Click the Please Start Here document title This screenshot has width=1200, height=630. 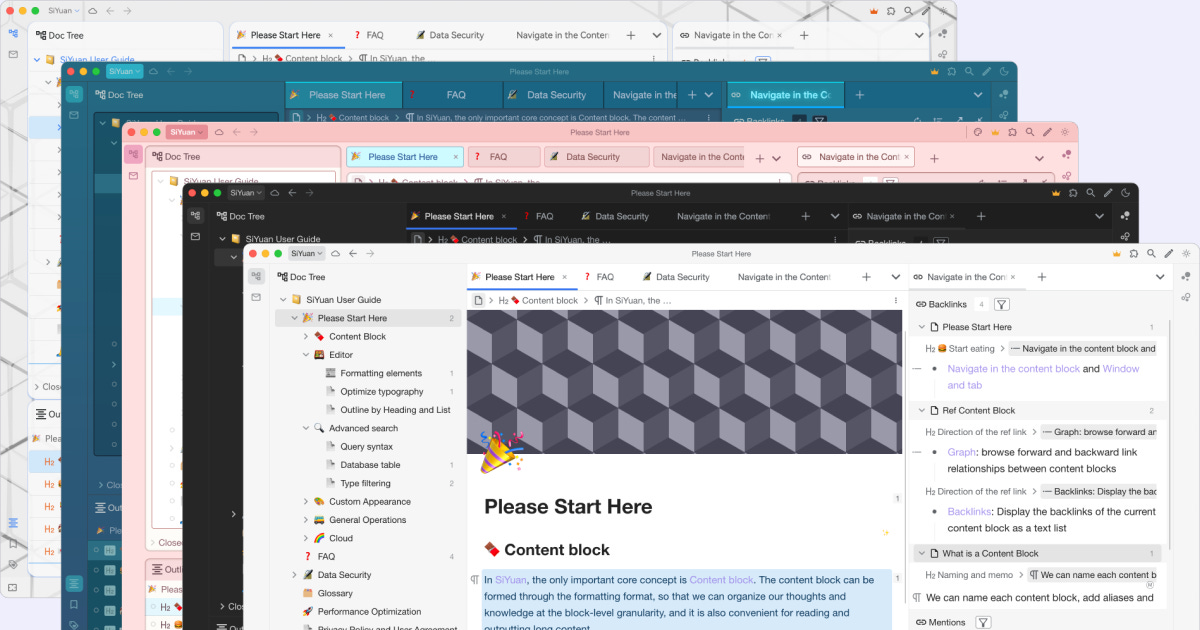click(568, 507)
